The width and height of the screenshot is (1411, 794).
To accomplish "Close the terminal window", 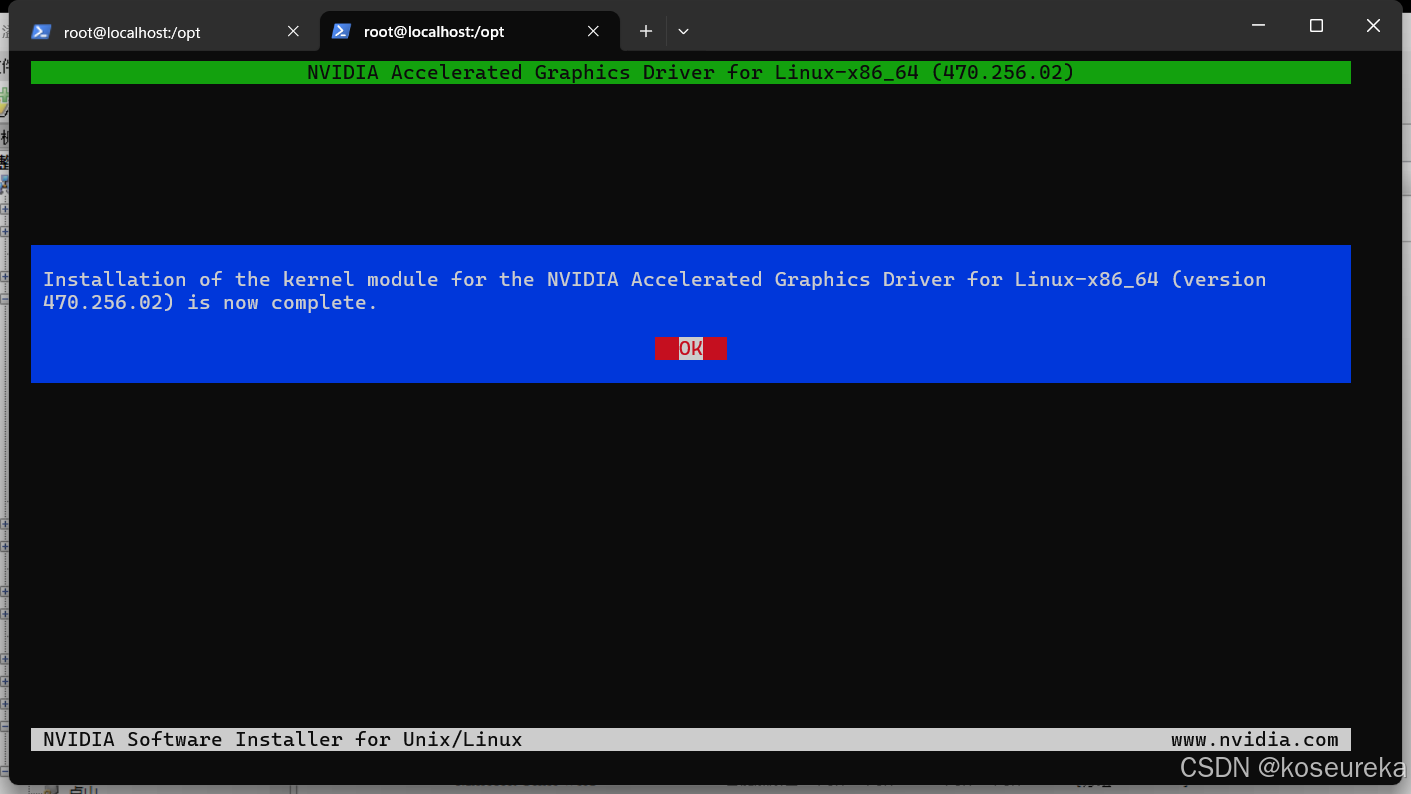I will 1373,26.
